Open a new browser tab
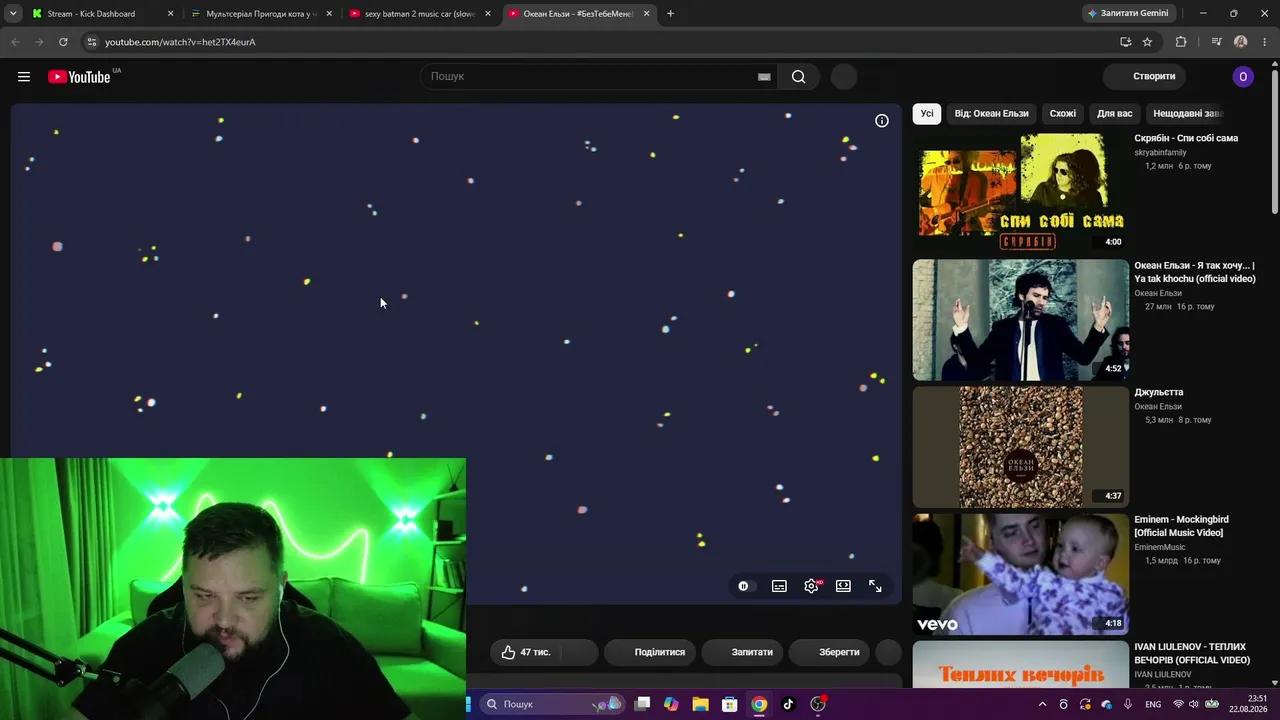This screenshot has width=1280, height=720. (670, 14)
